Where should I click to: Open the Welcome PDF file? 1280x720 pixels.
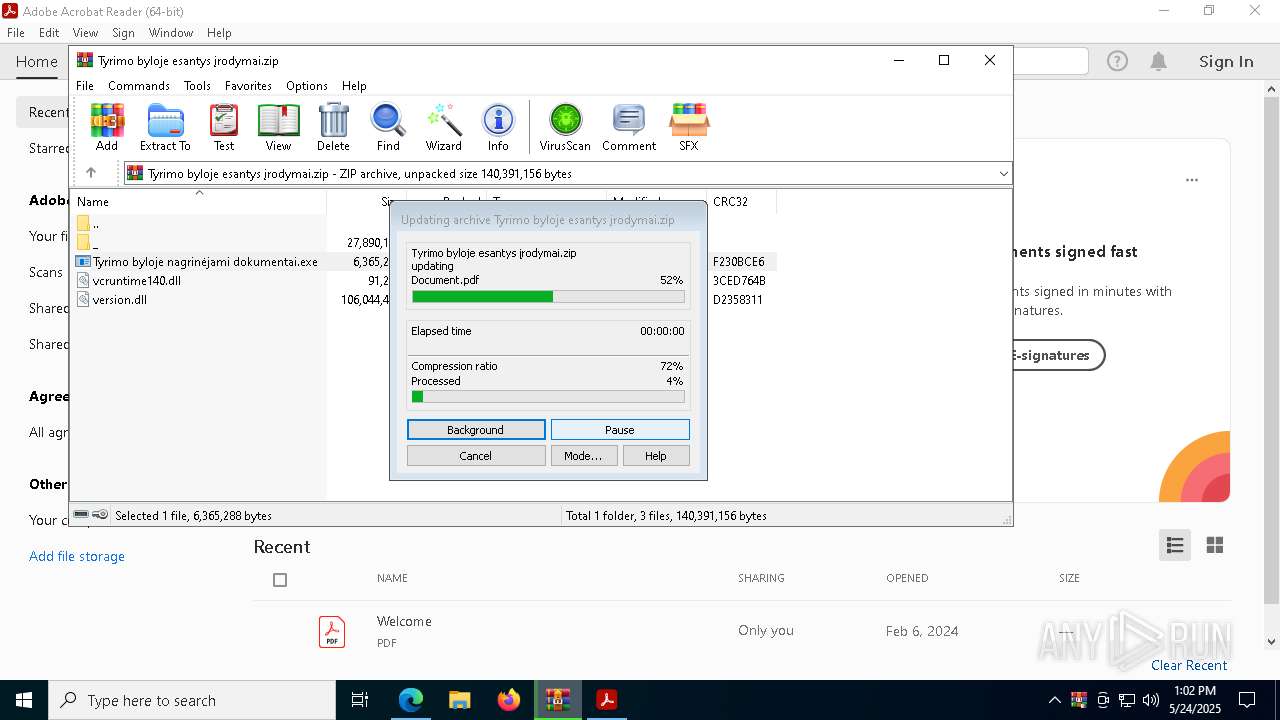tap(404, 621)
